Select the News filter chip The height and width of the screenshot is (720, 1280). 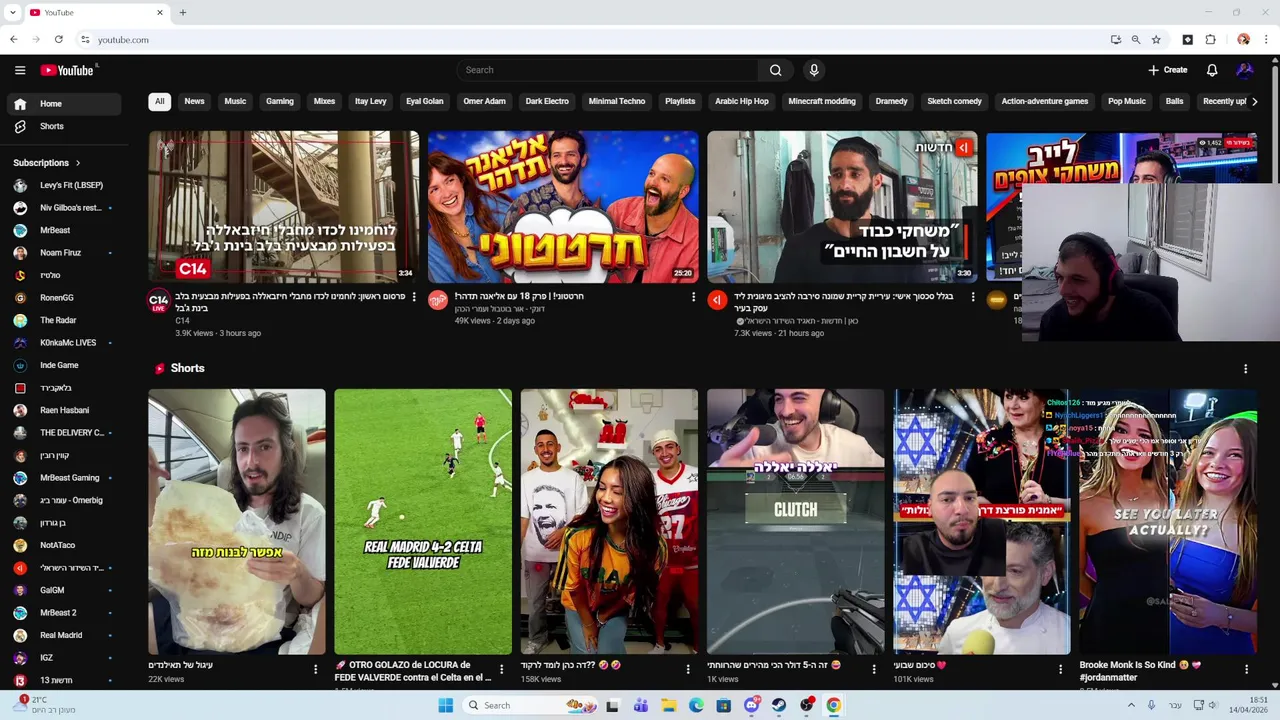click(194, 101)
